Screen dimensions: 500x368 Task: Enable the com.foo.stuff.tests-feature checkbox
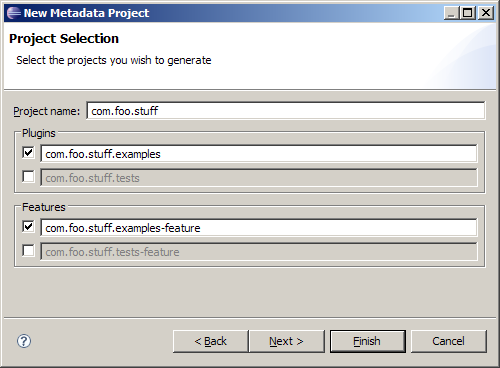[x=28, y=251]
